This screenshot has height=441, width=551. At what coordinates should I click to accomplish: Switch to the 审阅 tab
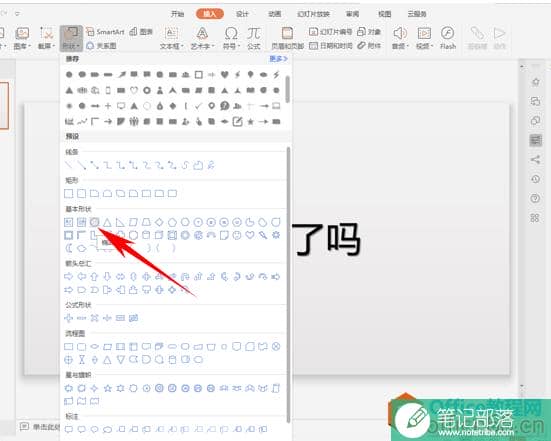[352, 14]
